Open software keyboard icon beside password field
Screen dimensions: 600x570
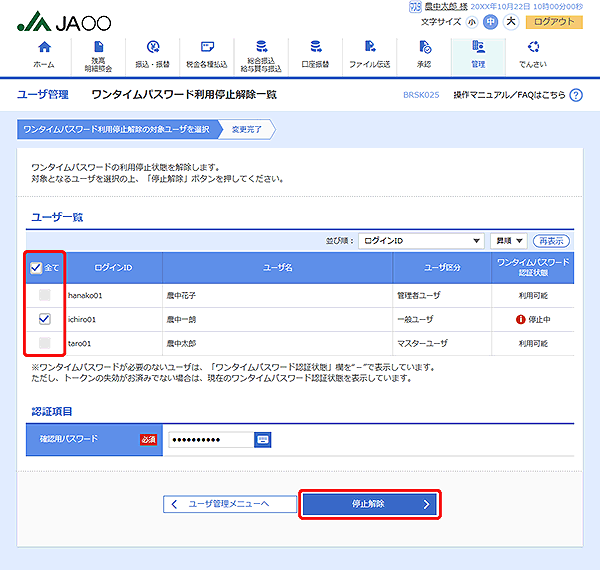[263, 439]
